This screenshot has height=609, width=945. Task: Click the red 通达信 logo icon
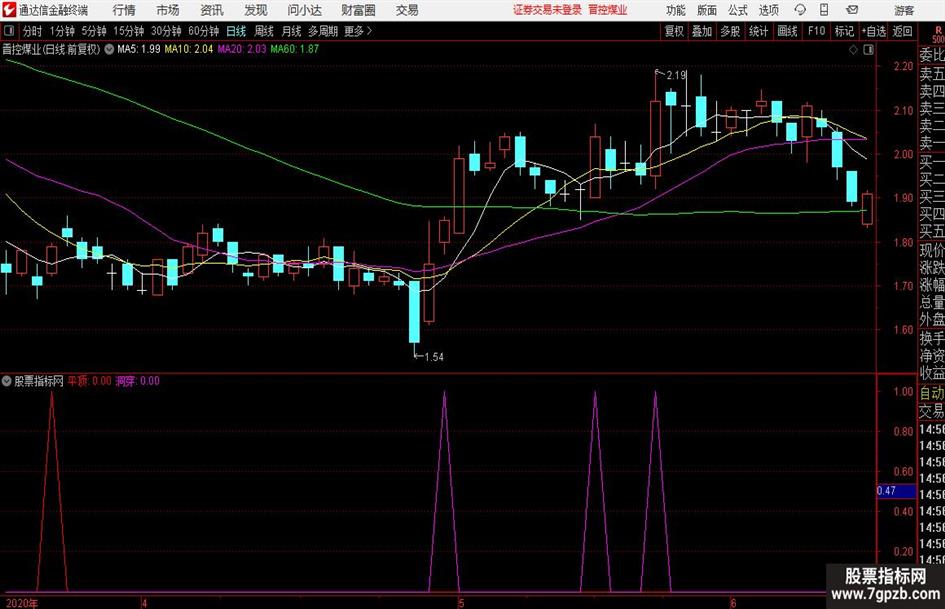8,10
